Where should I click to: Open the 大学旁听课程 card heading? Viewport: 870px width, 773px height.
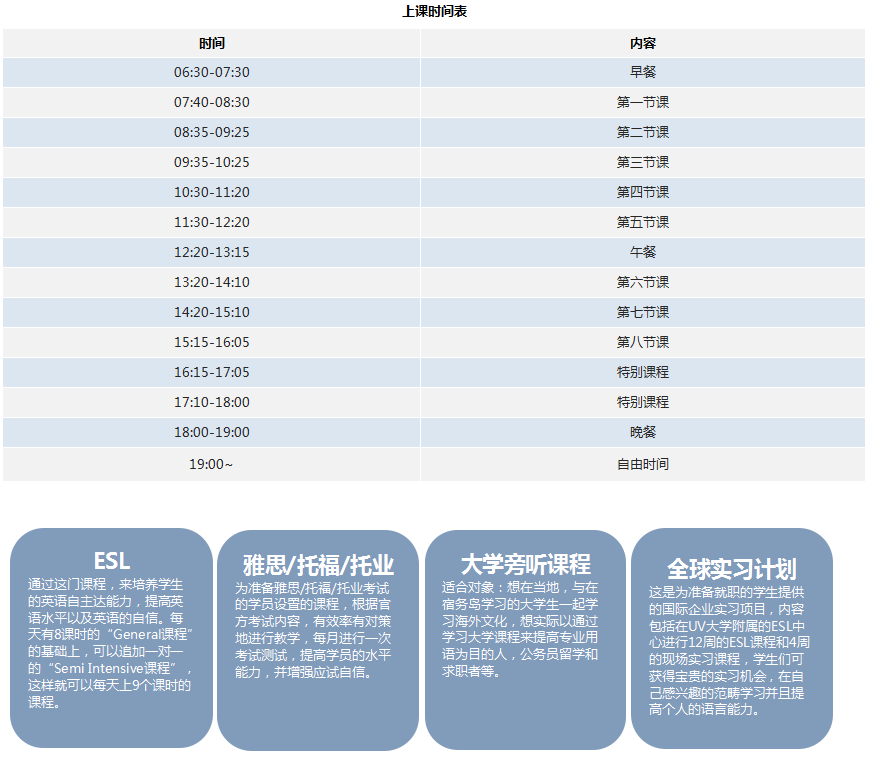click(525, 564)
